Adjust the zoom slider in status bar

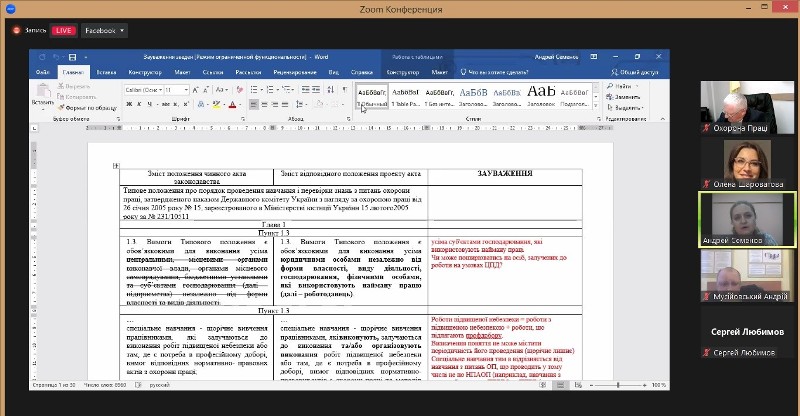point(618,385)
